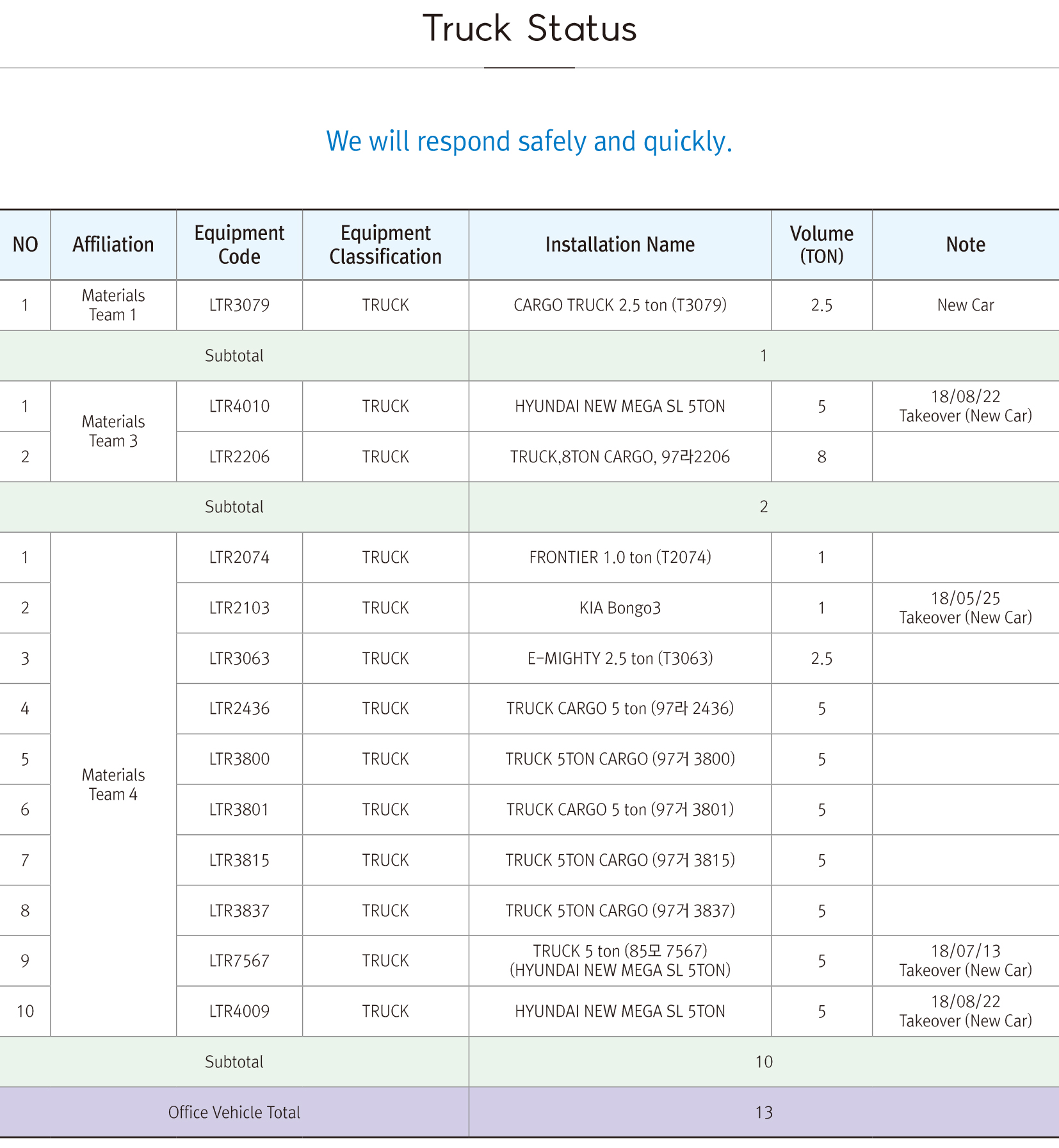Select the KIA Bongo3 installation name
The height and width of the screenshot is (1148, 1059).
(x=619, y=608)
